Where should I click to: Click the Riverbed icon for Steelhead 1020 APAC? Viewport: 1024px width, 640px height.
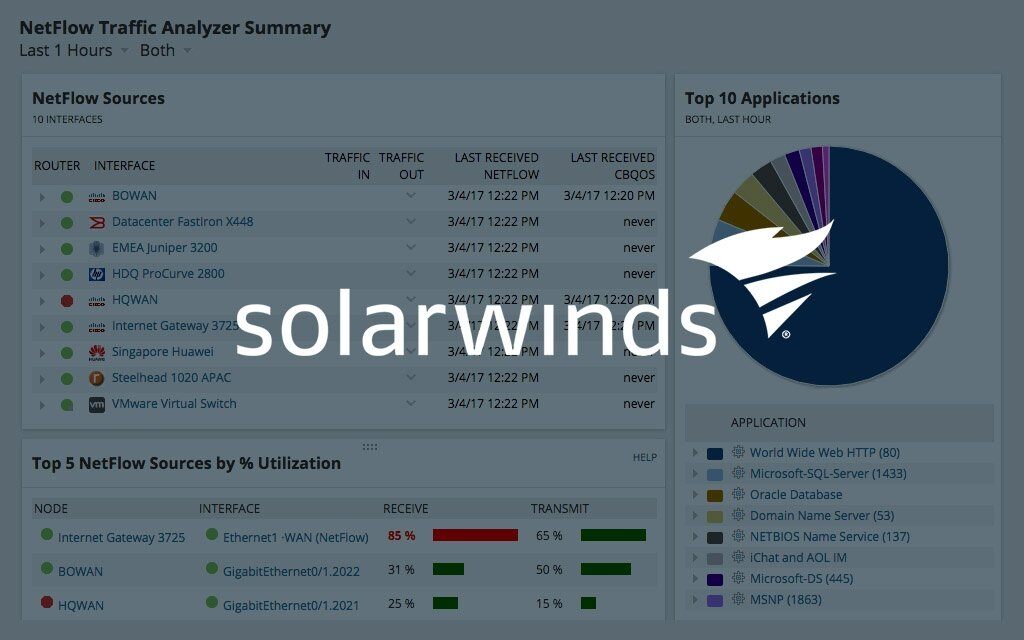97,378
